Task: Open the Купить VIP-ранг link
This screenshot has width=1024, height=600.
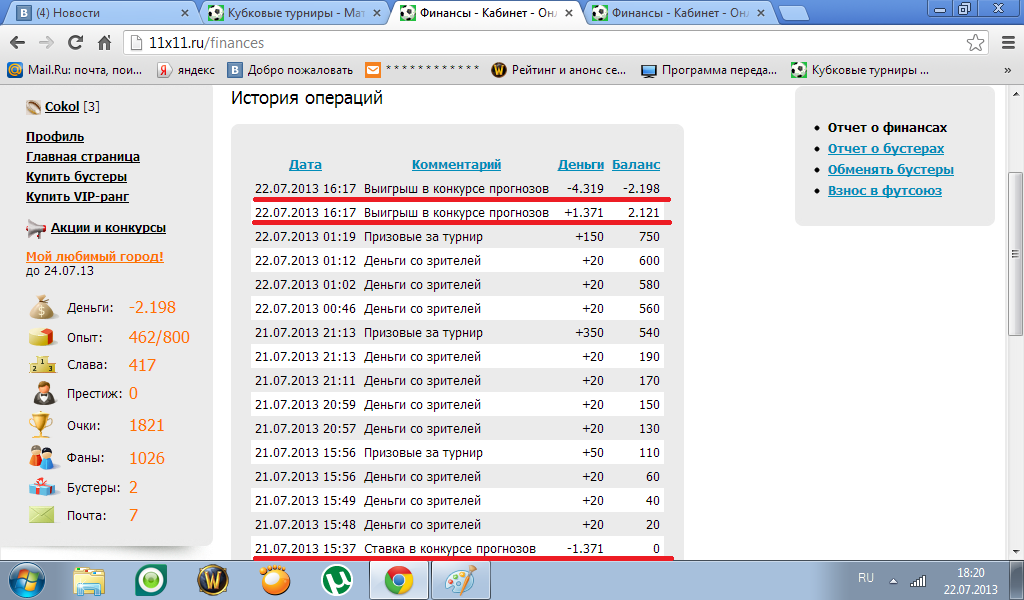Action: click(77, 197)
